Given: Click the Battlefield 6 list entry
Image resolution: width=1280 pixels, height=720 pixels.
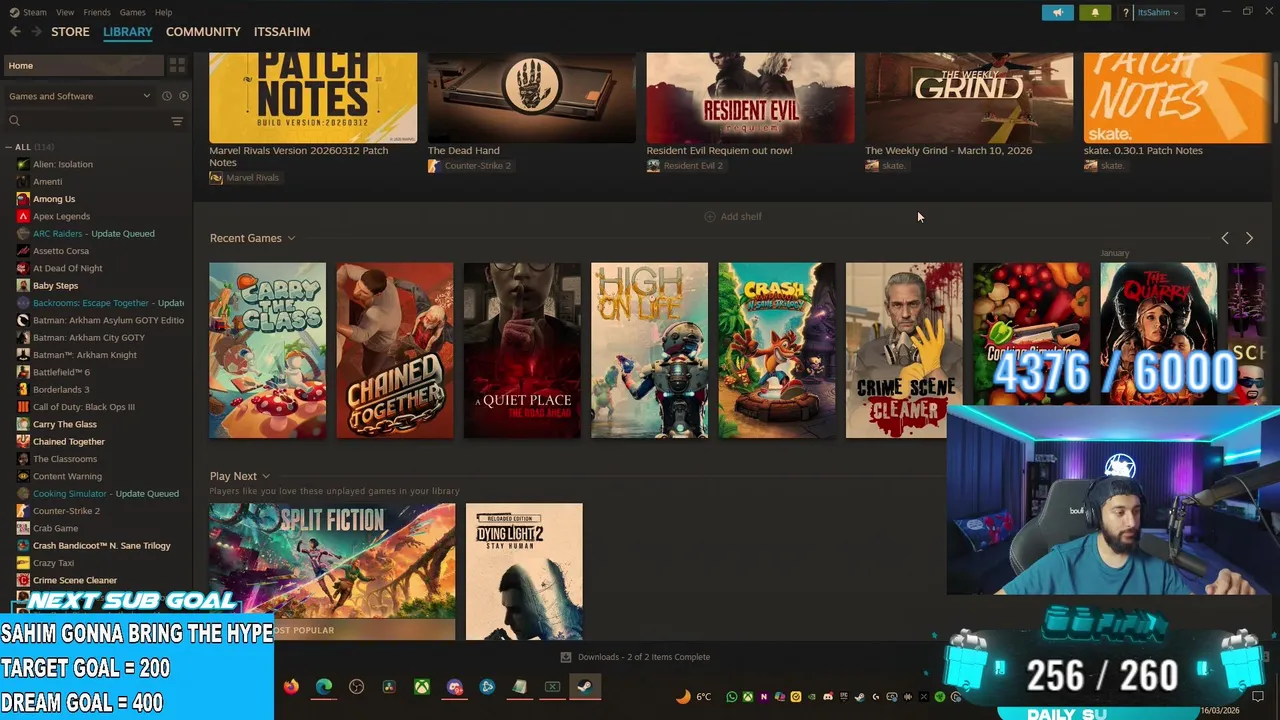Looking at the screenshot, I should tap(61, 372).
